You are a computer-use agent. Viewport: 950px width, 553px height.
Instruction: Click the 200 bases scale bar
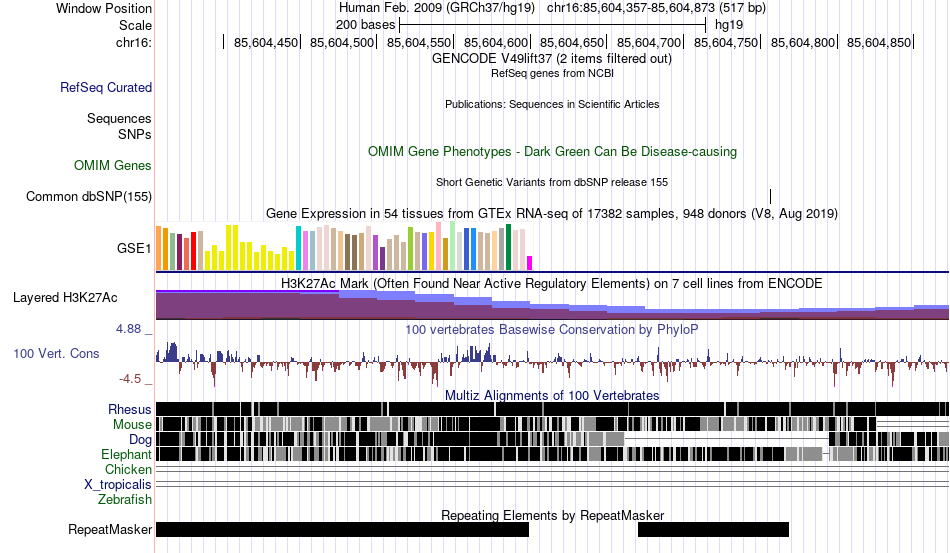(x=553, y=25)
